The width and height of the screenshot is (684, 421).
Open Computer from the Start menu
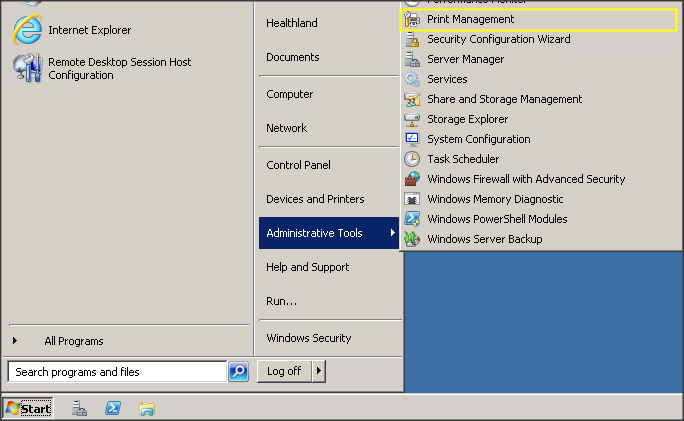point(290,94)
